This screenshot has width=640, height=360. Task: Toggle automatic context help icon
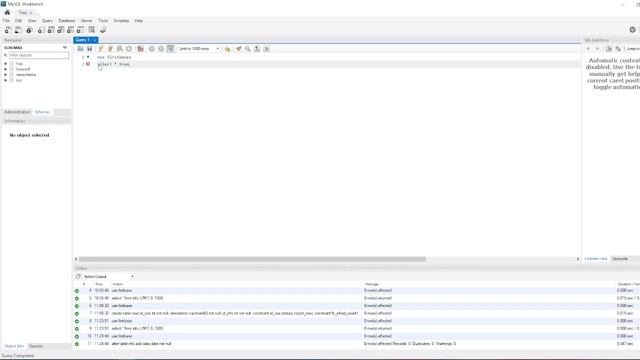(618, 49)
